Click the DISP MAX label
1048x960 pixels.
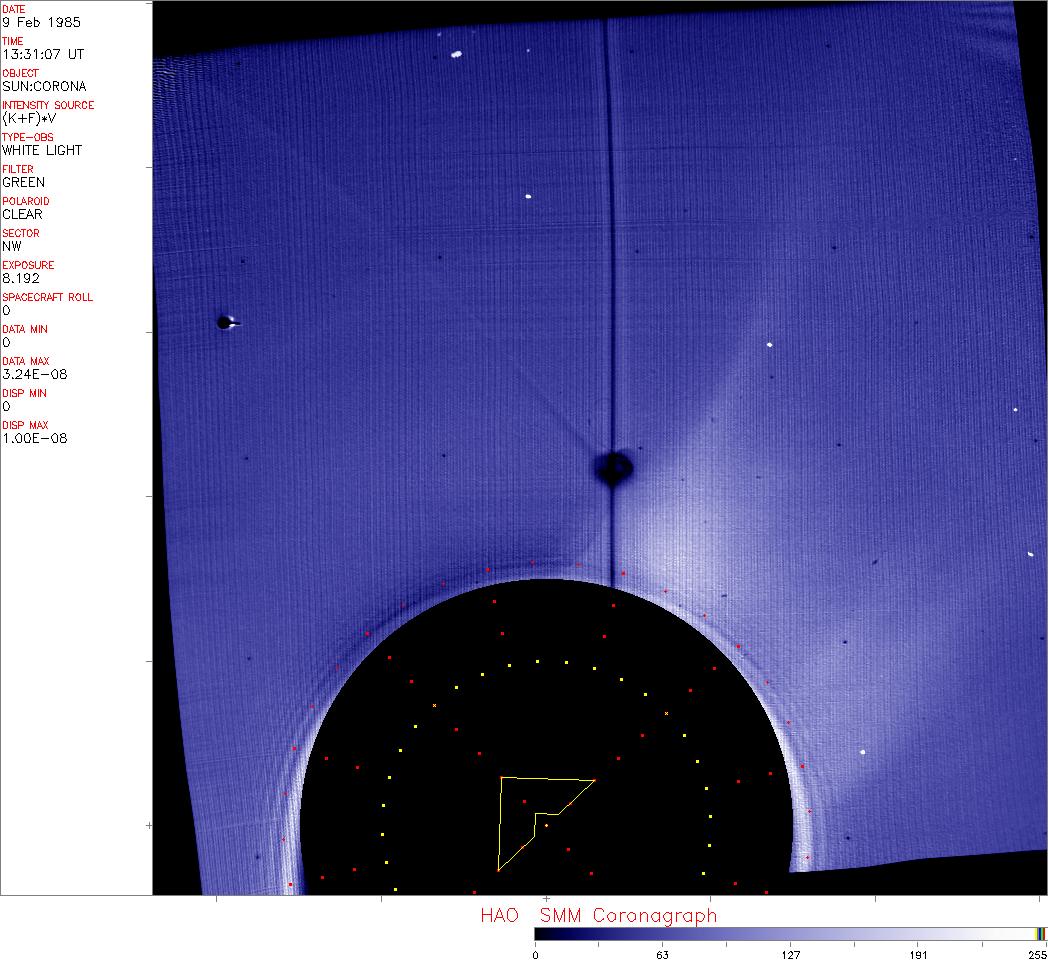(x=25, y=427)
